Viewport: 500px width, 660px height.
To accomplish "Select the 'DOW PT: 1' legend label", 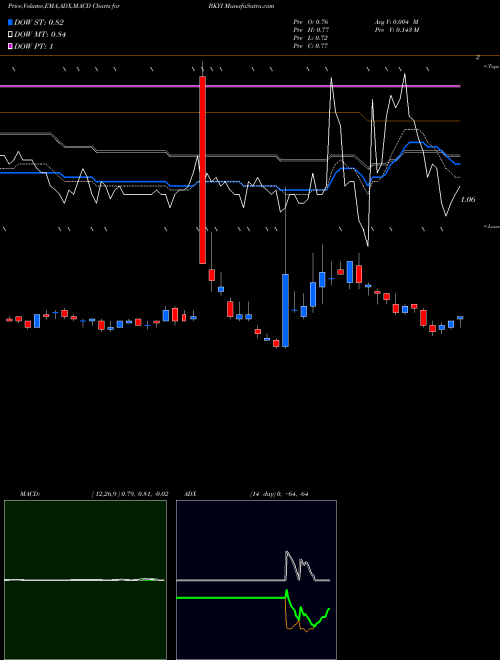I will 34,46.
